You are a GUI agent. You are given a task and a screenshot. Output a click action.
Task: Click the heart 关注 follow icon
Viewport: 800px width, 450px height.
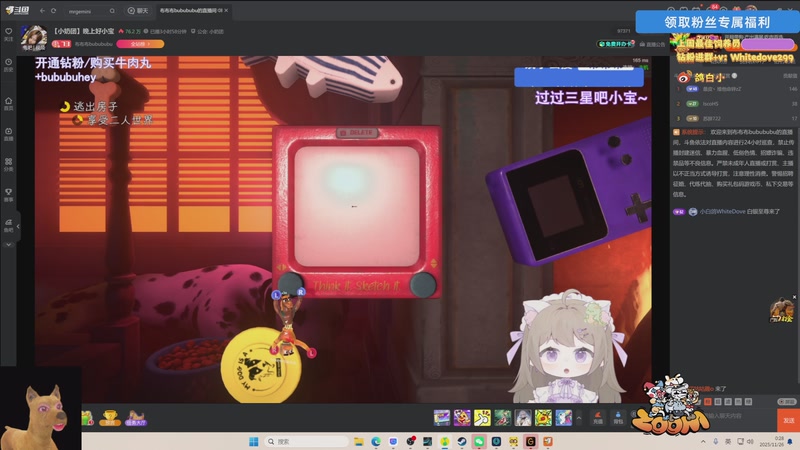[x=9, y=34]
